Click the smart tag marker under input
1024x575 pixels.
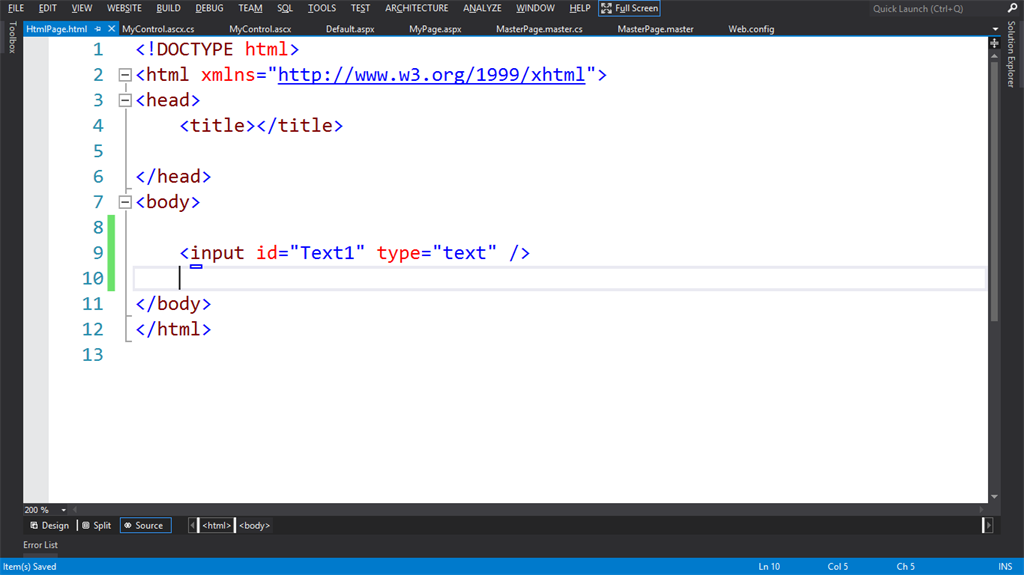pyautogui.click(x=196, y=267)
